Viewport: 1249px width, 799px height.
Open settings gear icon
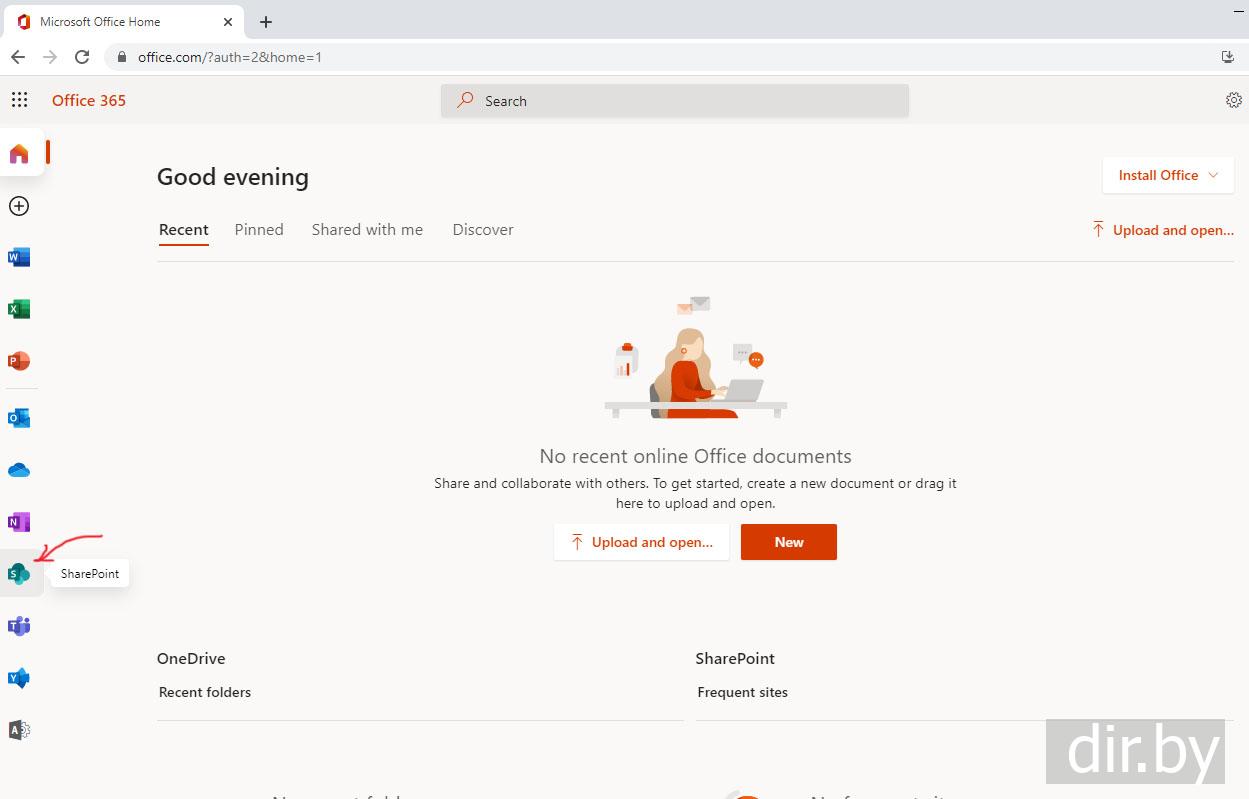pyautogui.click(x=1234, y=100)
